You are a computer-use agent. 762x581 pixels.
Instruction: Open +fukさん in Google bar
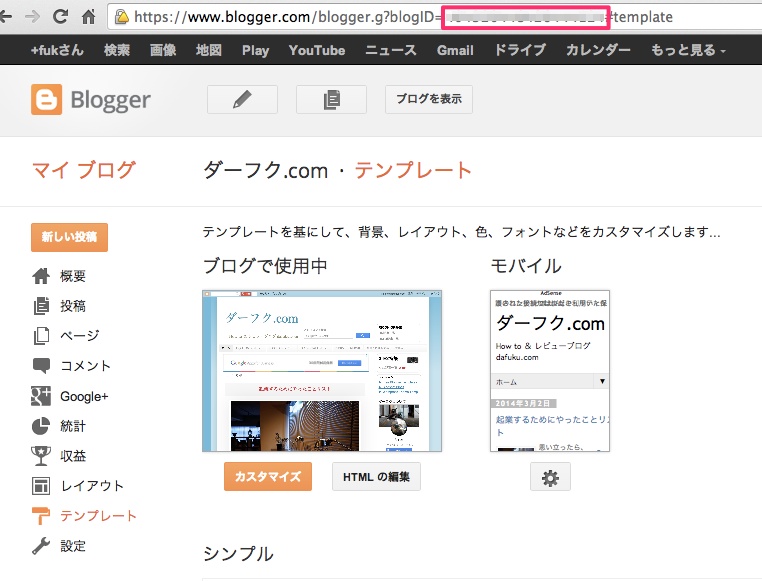[57, 50]
